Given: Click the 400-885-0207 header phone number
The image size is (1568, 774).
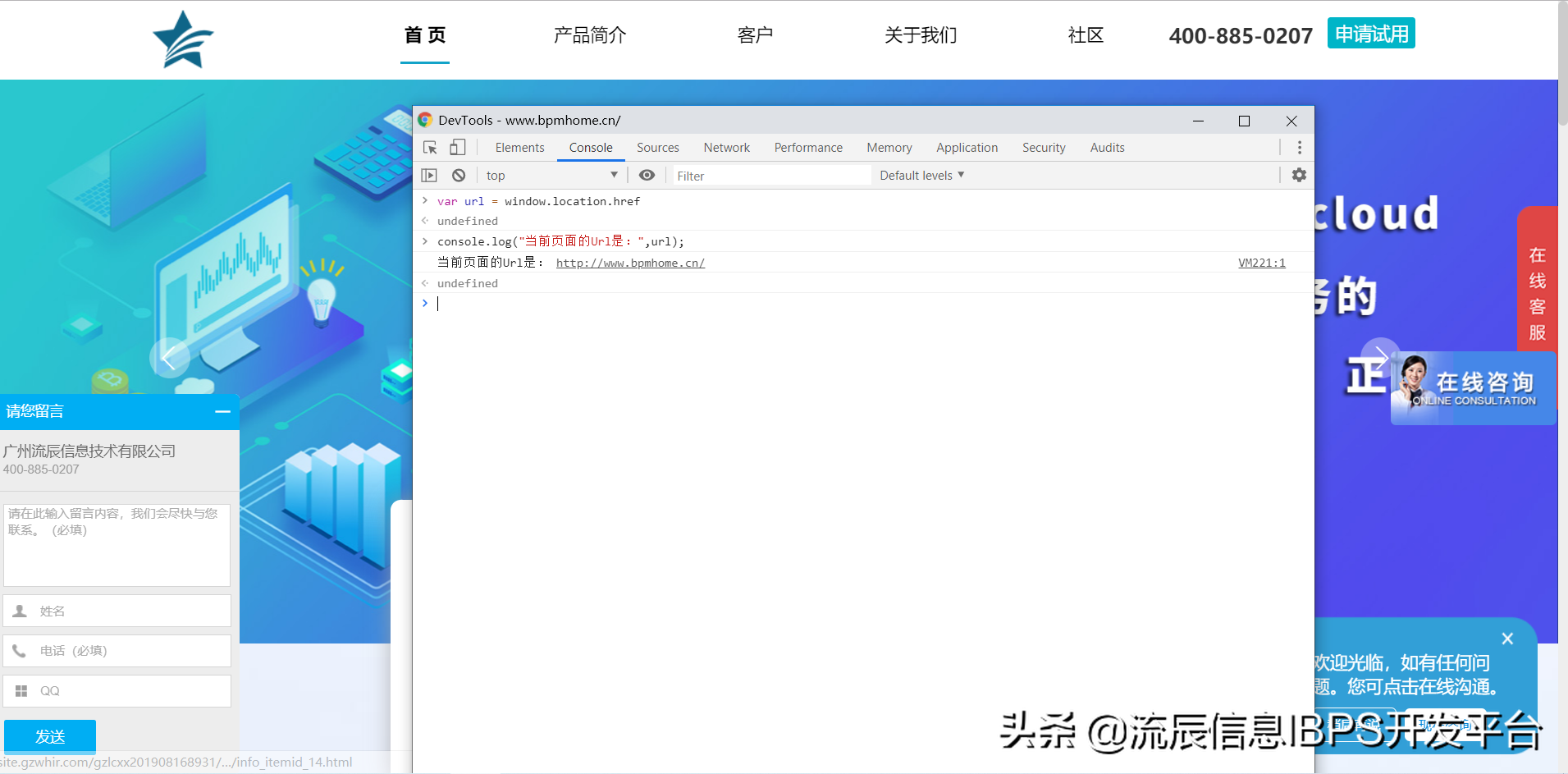Looking at the screenshot, I should tap(1241, 36).
